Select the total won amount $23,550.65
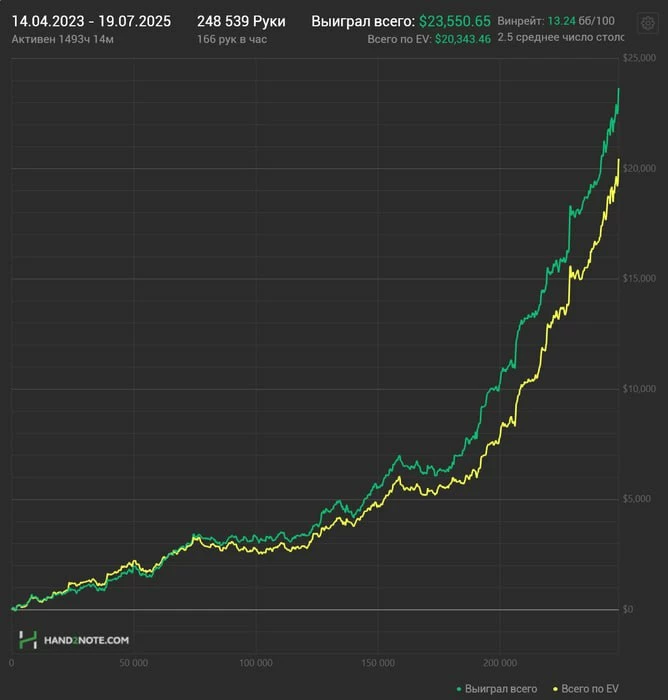668x700 pixels. 455,20
